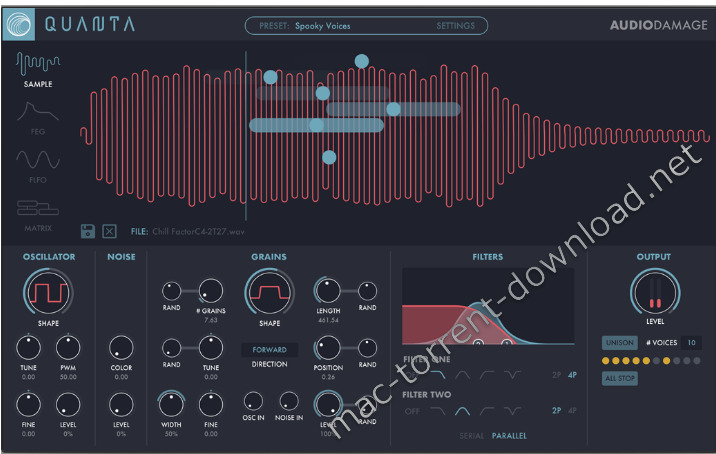Open the Settings menu
The height and width of the screenshot is (454, 716).
pyautogui.click(x=455, y=26)
